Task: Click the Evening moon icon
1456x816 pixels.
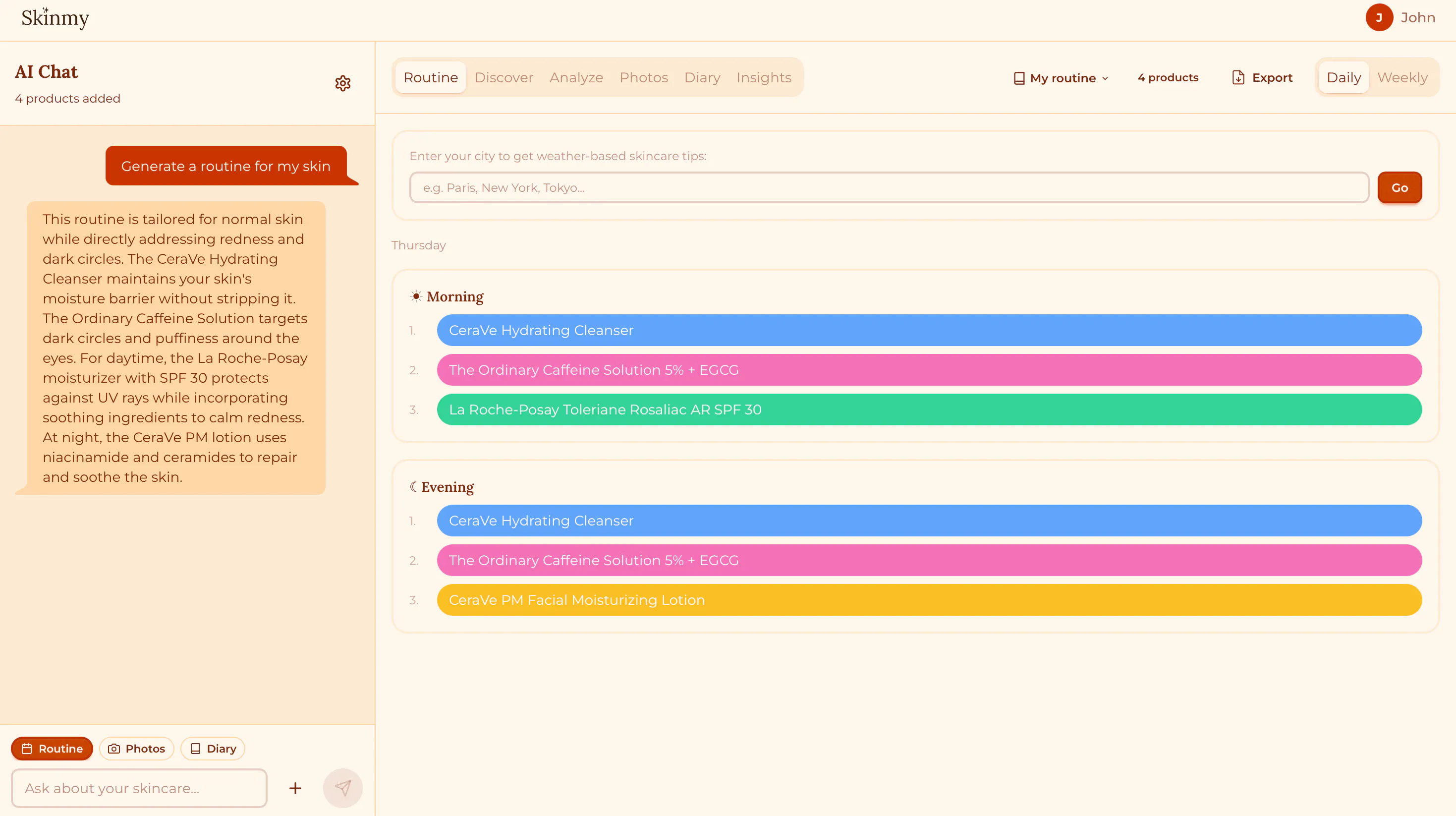Action: coord(413,486)
